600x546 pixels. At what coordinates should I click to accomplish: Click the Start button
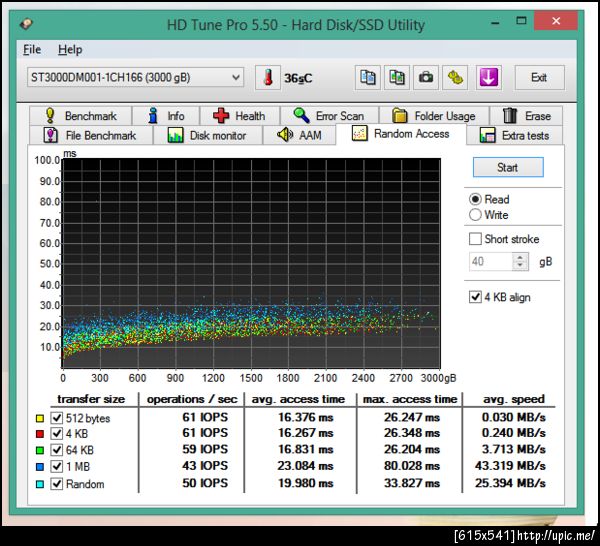tap(508, 167)
